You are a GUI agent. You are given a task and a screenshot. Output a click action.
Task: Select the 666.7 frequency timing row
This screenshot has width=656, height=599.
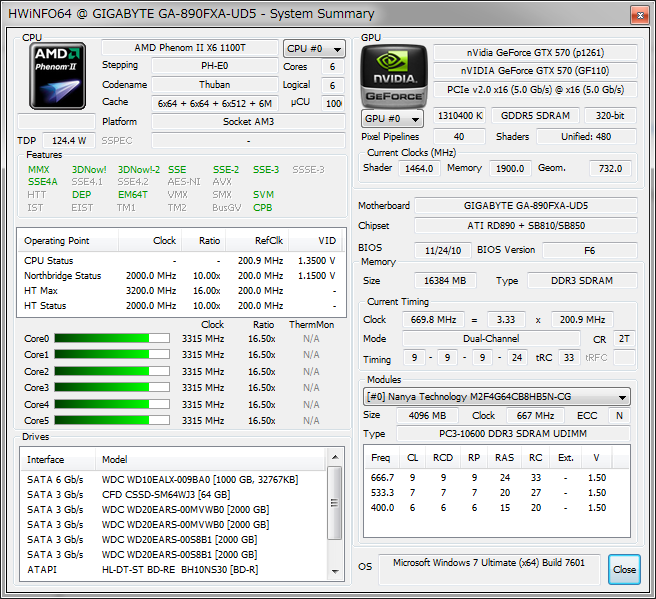click(x=497, y=477)
